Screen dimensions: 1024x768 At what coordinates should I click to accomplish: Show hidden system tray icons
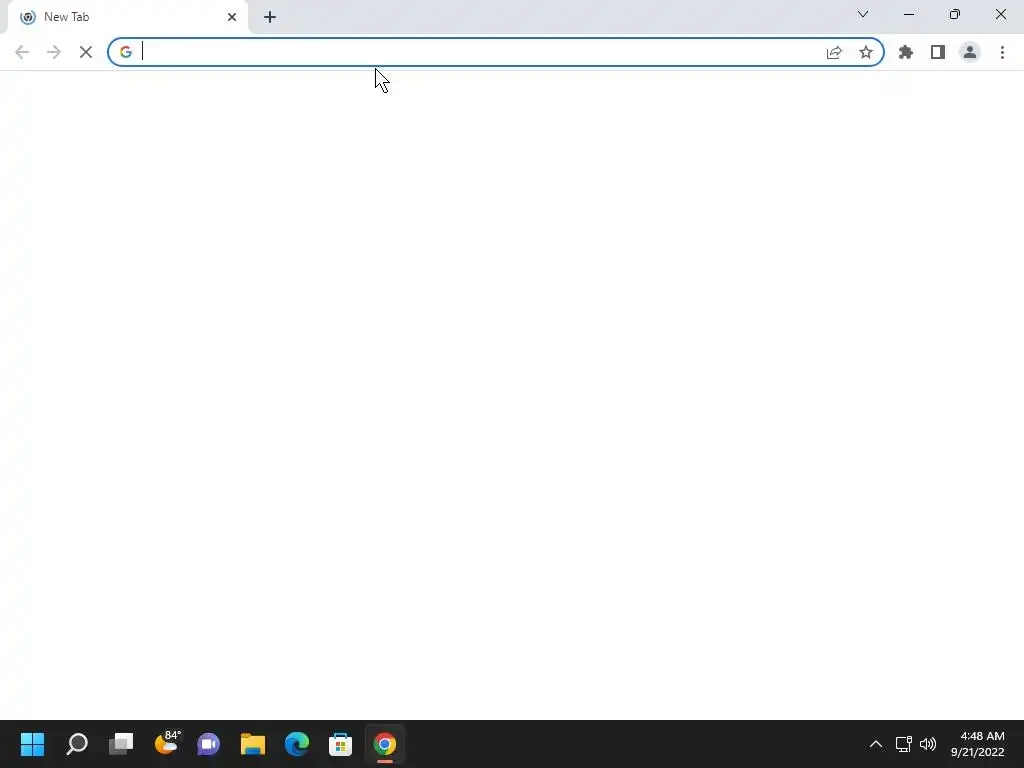coord(876,744)
